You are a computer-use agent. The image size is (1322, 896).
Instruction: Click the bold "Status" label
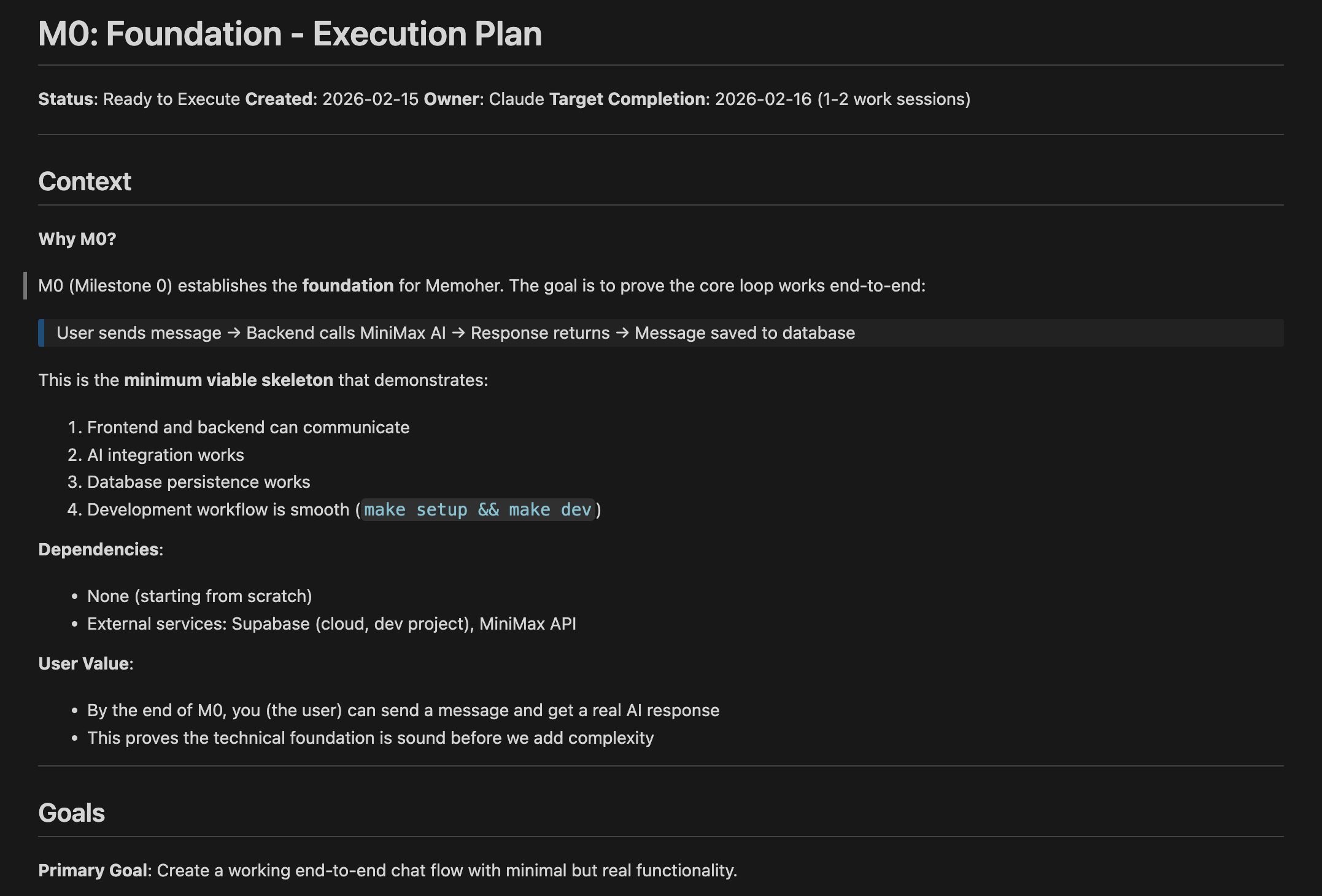tap(66, 99)
